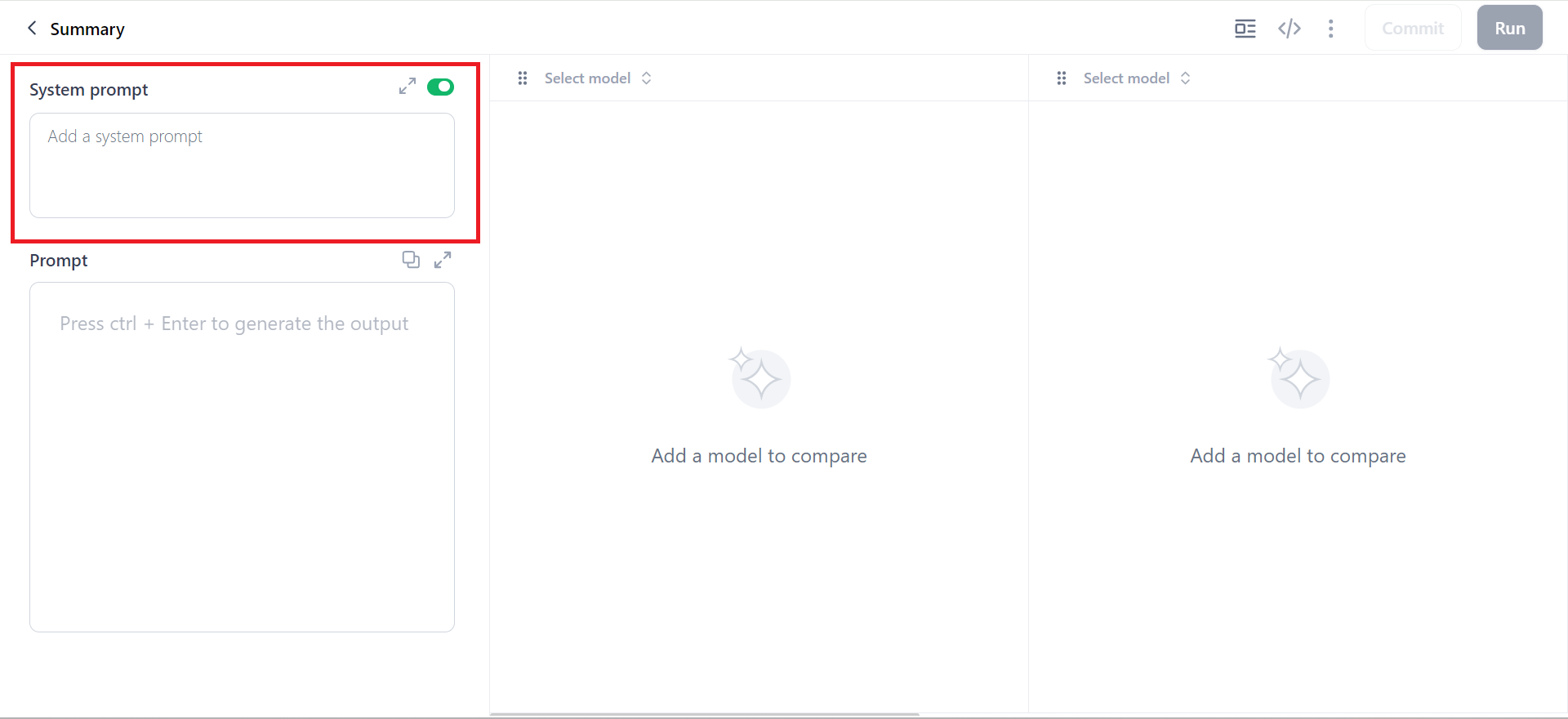The width and height of the screenshot is (1568, 719).
Task: Go back using the arrow beside Summary
Action: (x=32, y=29)
